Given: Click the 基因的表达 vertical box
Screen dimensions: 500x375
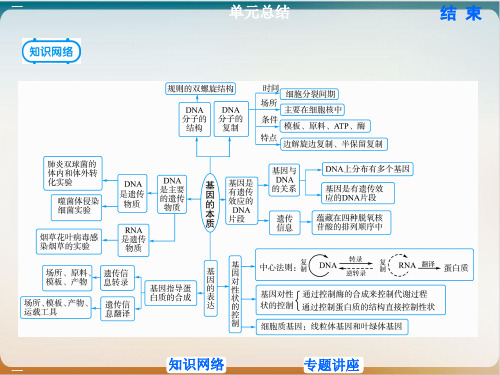Looking at the screenshot, I should pyautogui.click(x=210, y=288).
